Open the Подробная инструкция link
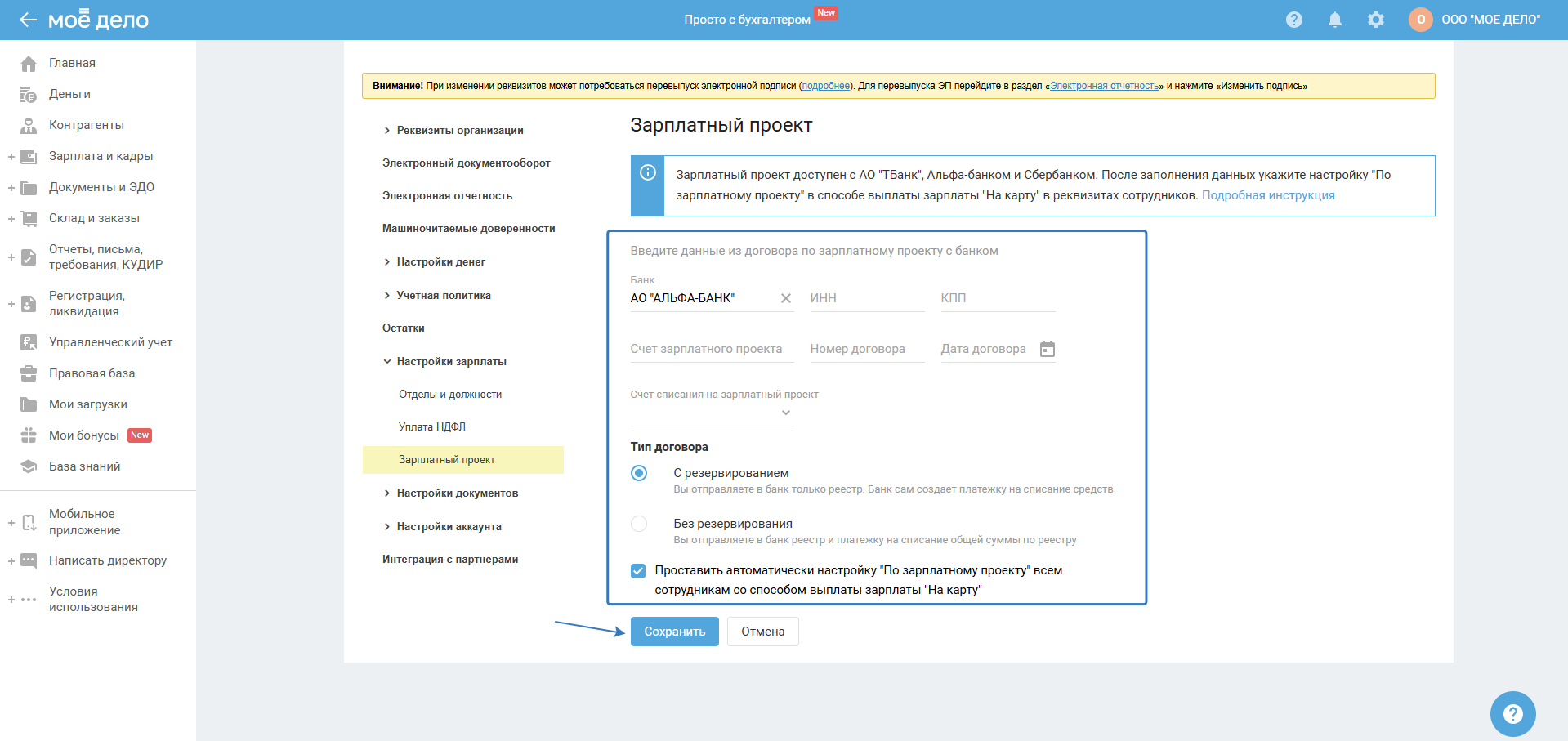 [x=1268, y=195]
